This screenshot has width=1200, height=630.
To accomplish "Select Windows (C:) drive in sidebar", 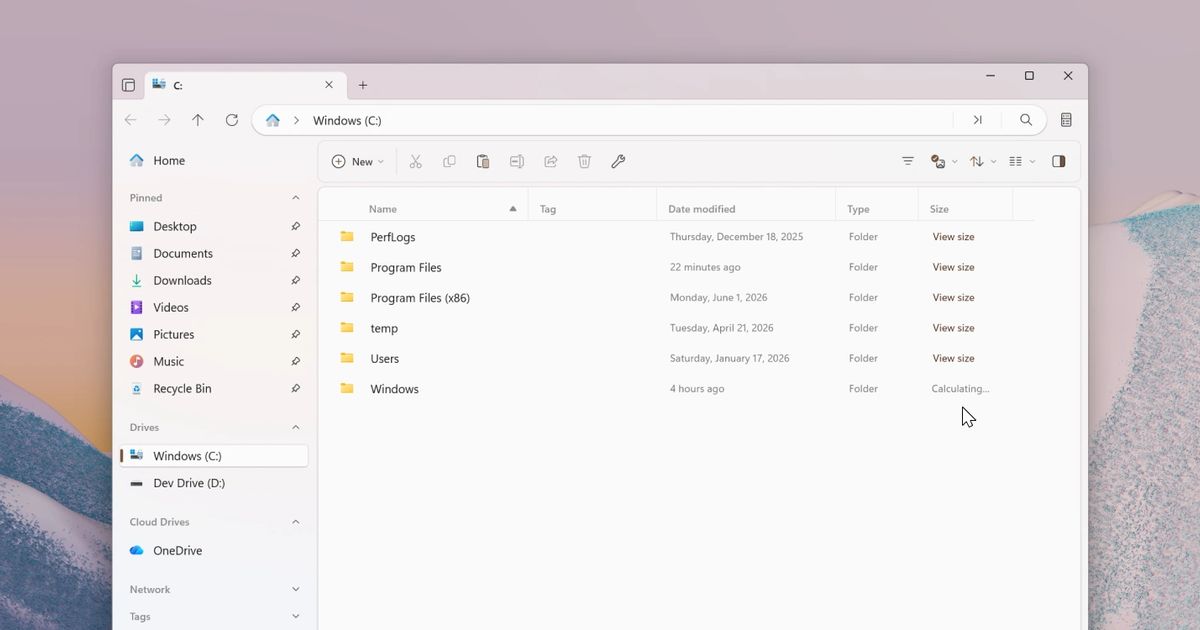I will click(x=214, y=456).
